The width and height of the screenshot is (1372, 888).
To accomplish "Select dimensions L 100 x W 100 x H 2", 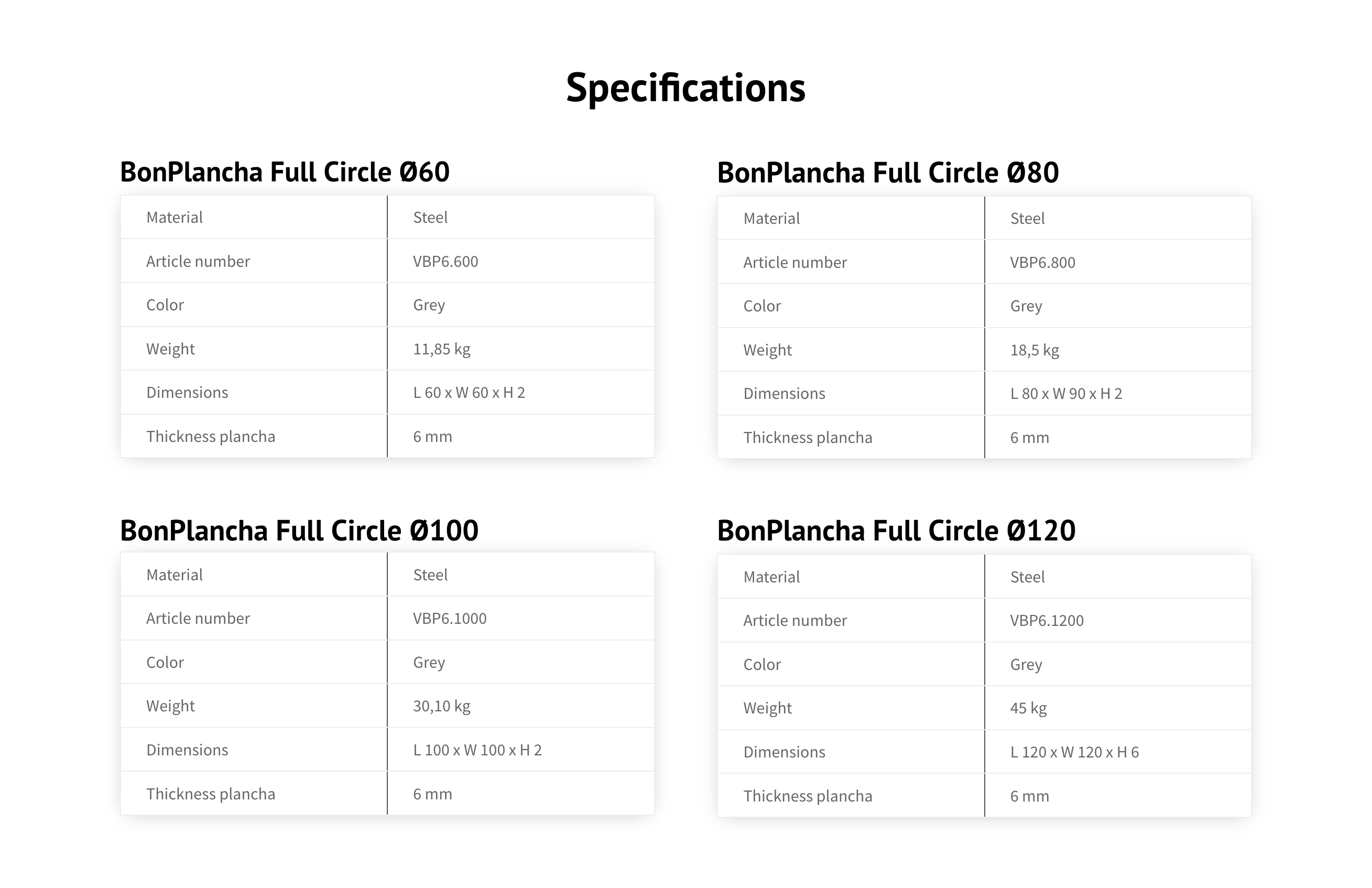I will 477,750.
